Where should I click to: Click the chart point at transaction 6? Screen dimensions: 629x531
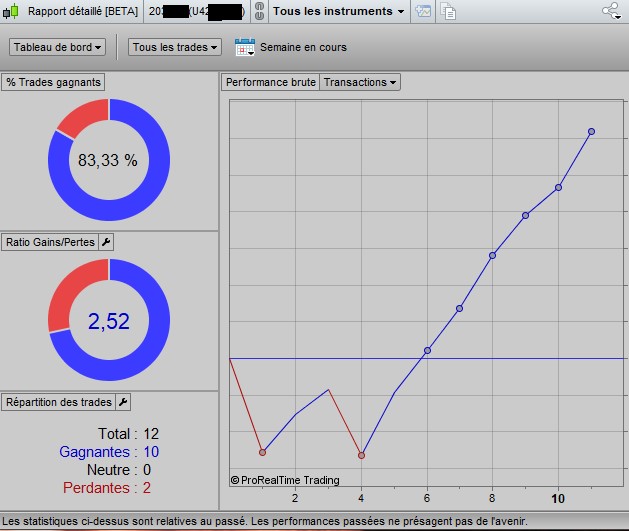[428, 351]
